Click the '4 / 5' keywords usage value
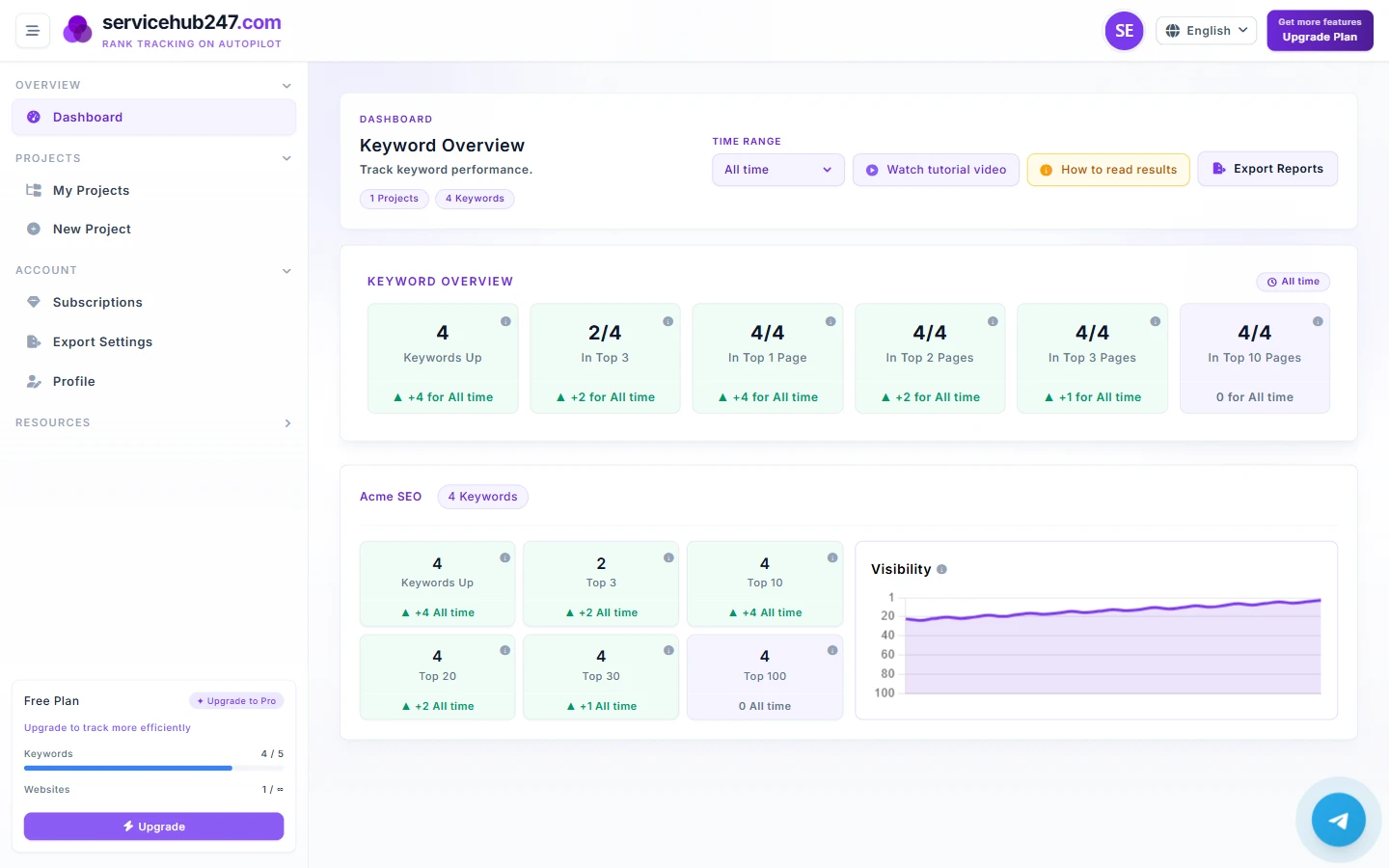The image size is (1389, 868). pos(272,754)
